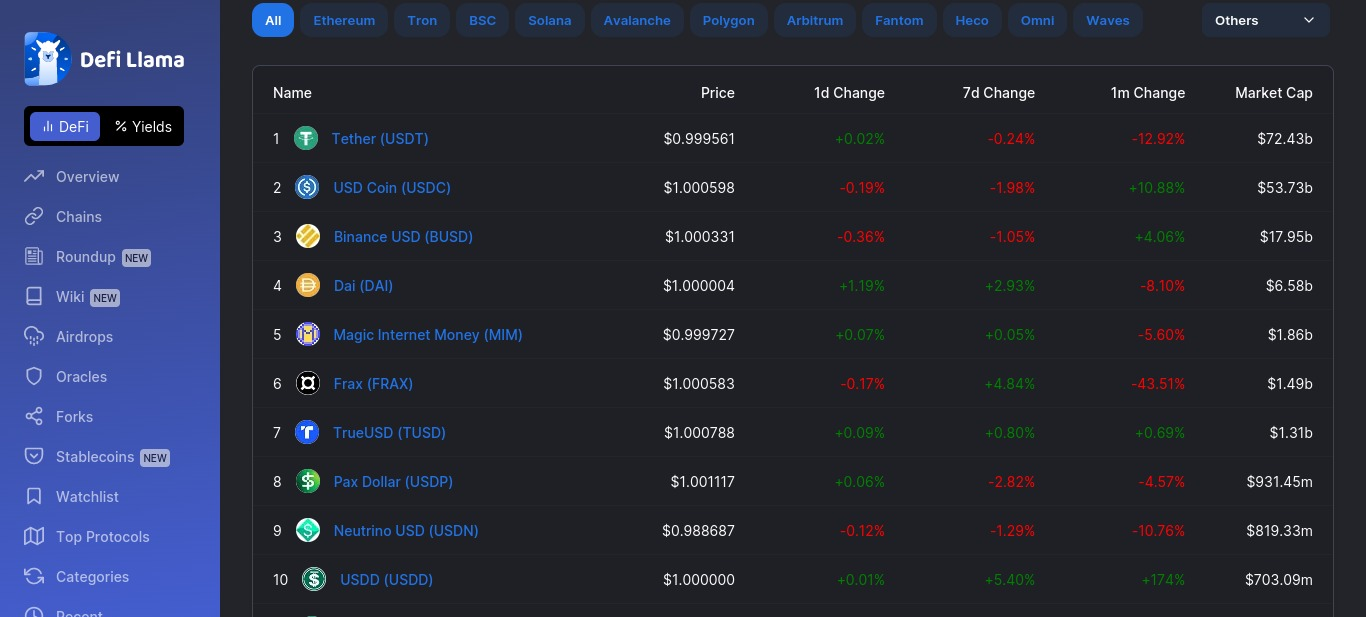Open Magic Internet Money (MIM) link
Viewport: 1366px width, 617px height.
coord(428,334)
